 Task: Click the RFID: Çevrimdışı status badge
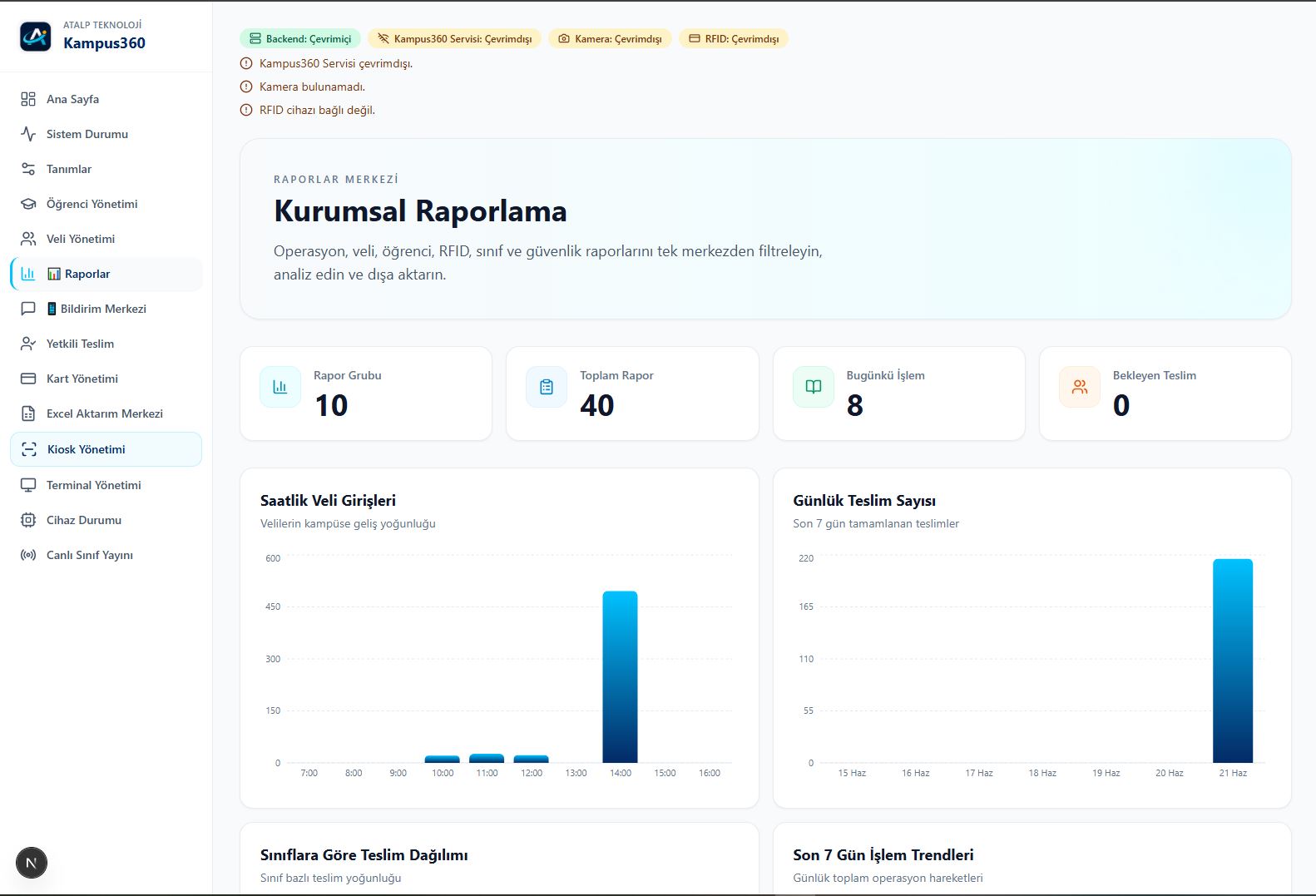(734, 38)
